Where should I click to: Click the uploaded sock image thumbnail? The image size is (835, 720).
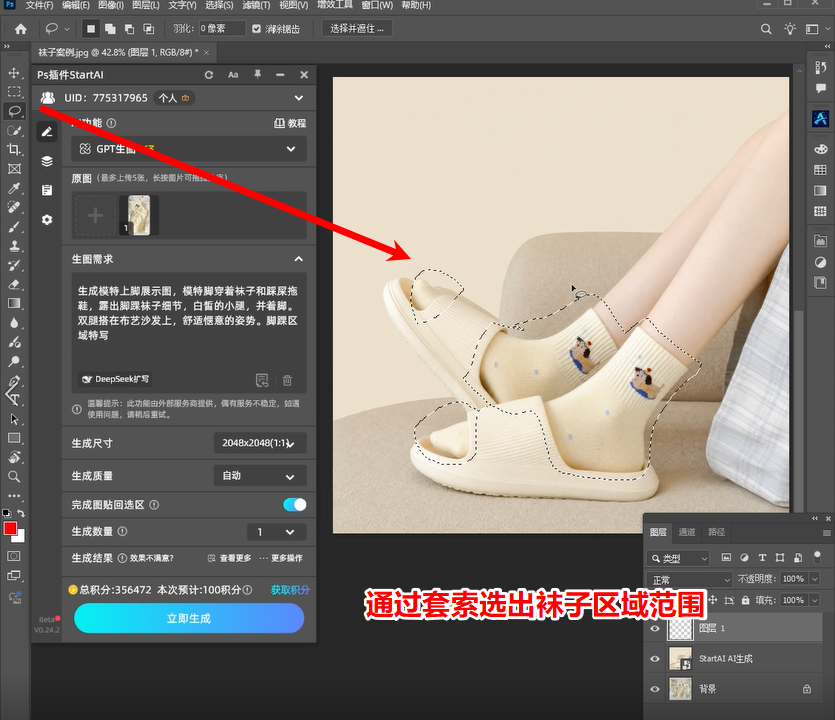[139, 215]
